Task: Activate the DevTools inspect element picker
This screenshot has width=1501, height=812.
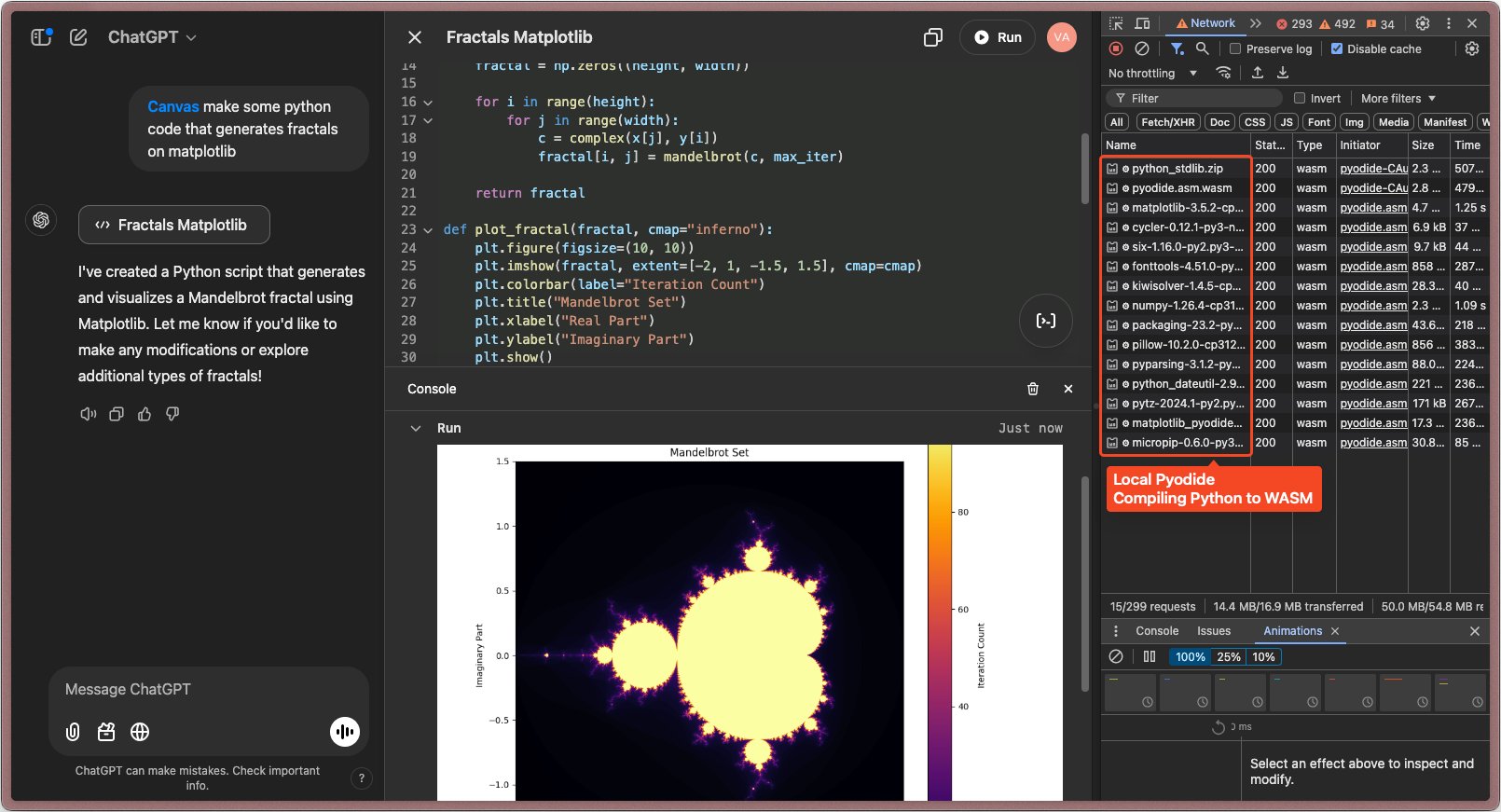Action: [1116, 23]
